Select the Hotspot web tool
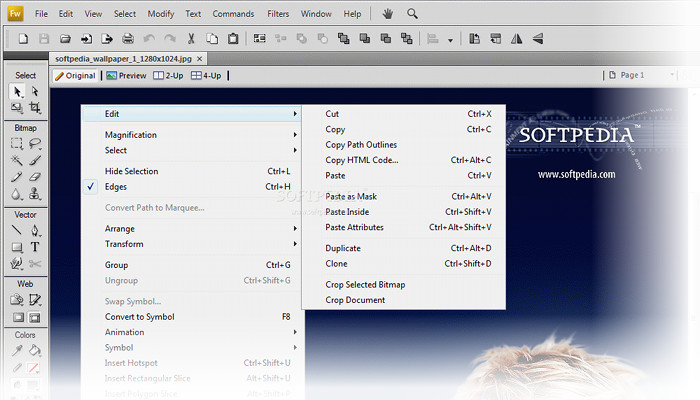This screenshot has height=400, width=700. click(17, 300)
